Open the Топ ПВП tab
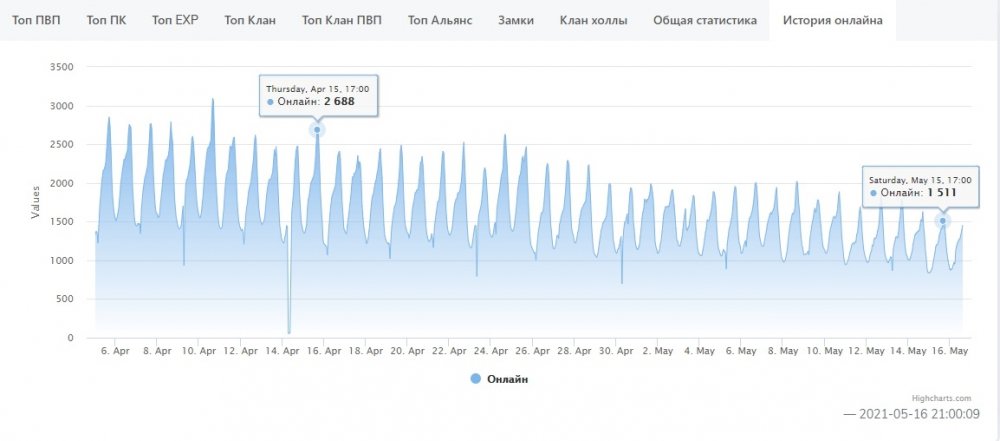This screenshot has width=1000, height=441. coord(35,20)
